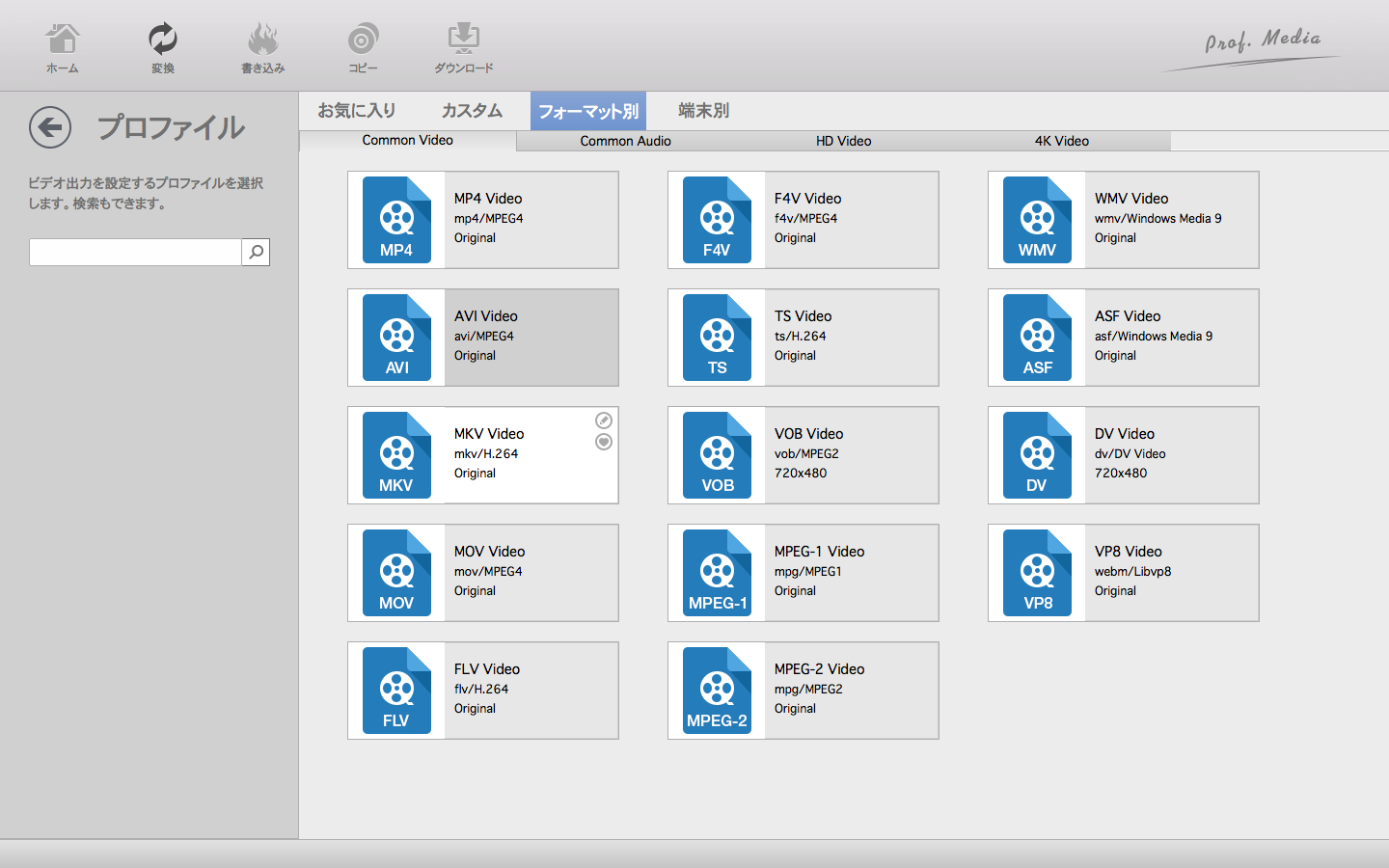Open the 端末別 device tab
This screenshot has height=868, width=1389.
coord(703,111)
